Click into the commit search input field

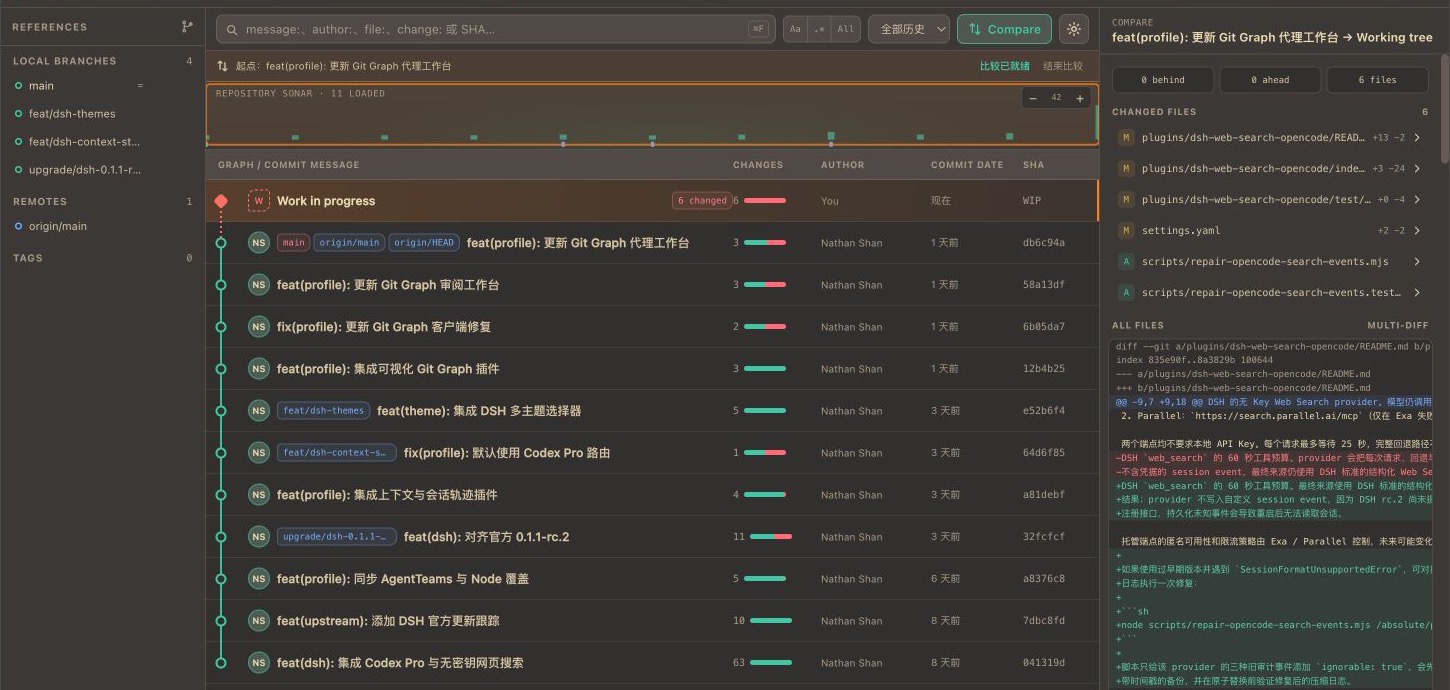tap(495, 29)
